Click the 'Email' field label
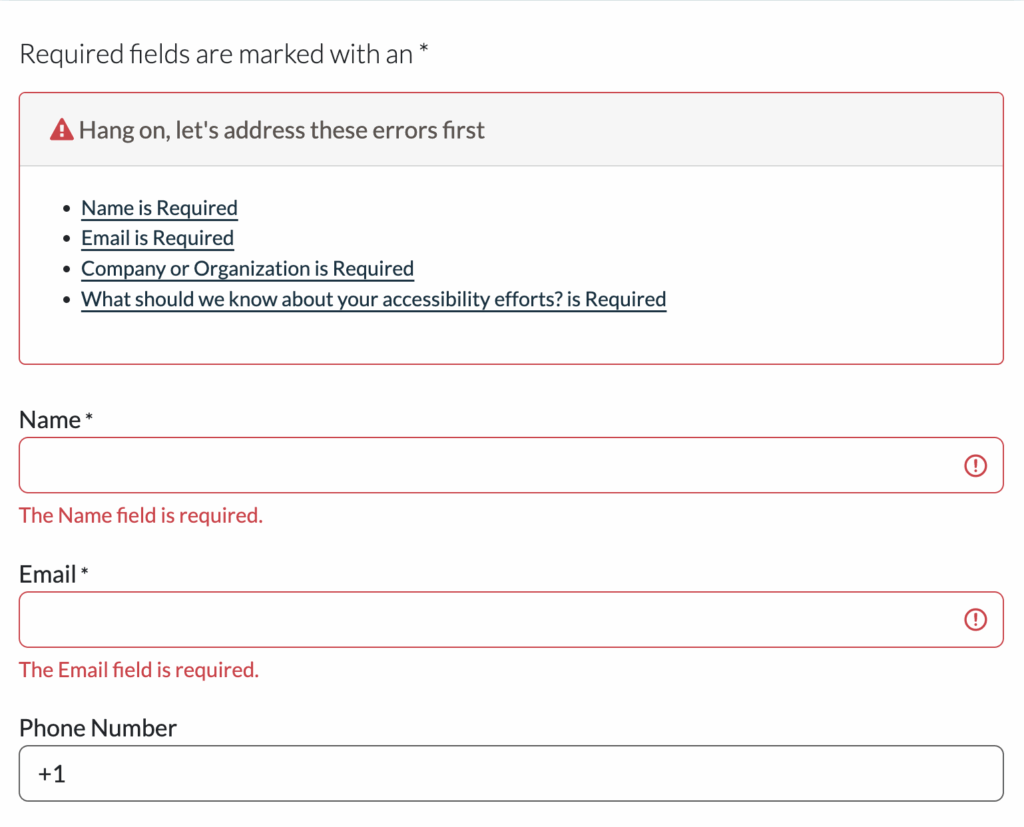This screenshot has width=1024, height=827. pyautogui.click(x=48, y=574)
